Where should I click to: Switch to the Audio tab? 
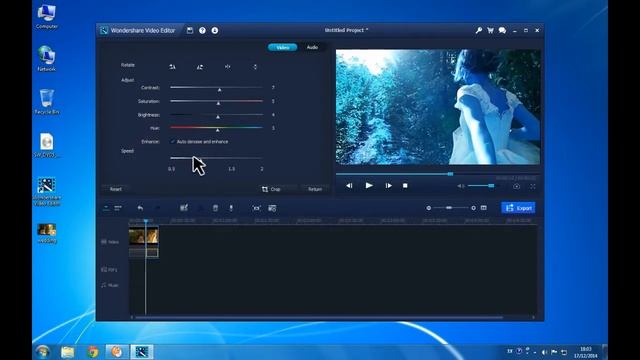312,47
